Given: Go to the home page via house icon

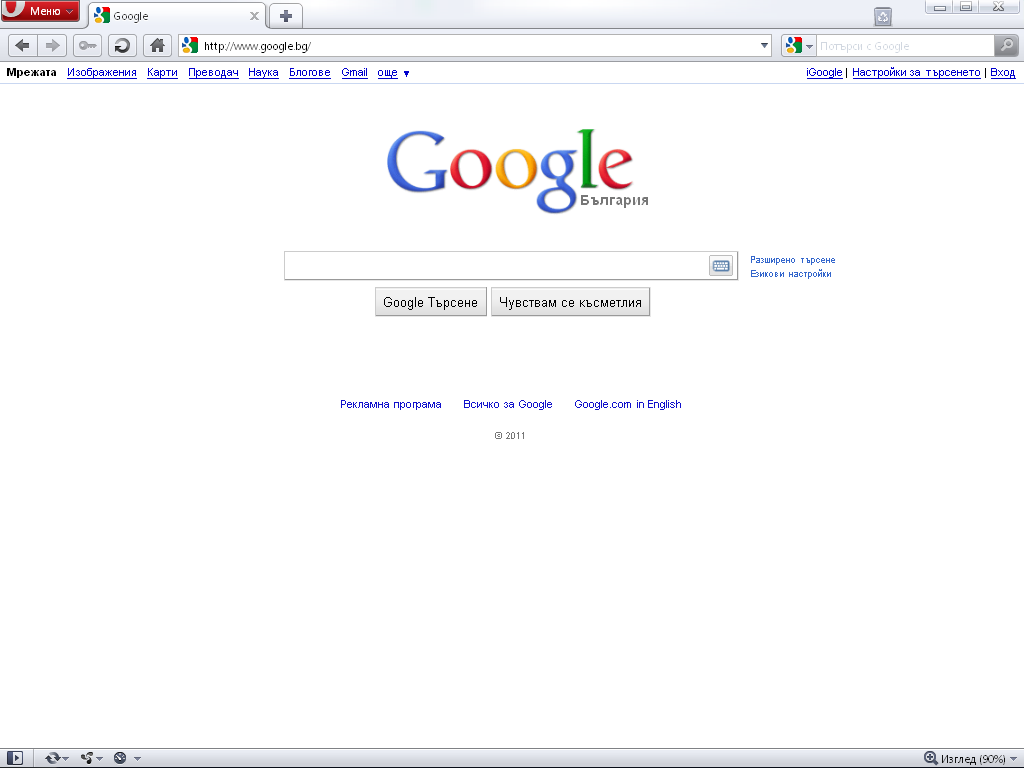Looking at the screenshot, I should (x=157, y=46).
